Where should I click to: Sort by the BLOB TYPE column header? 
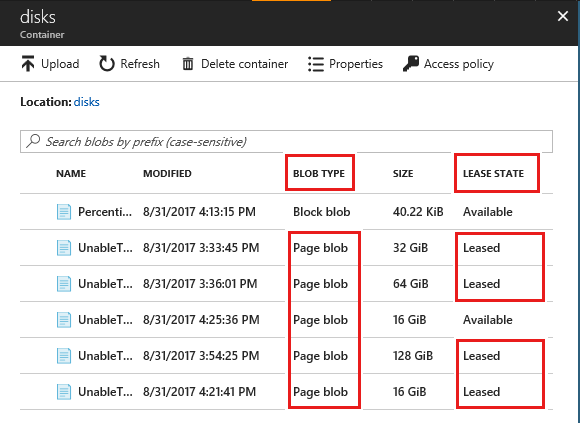click(319, 174)
